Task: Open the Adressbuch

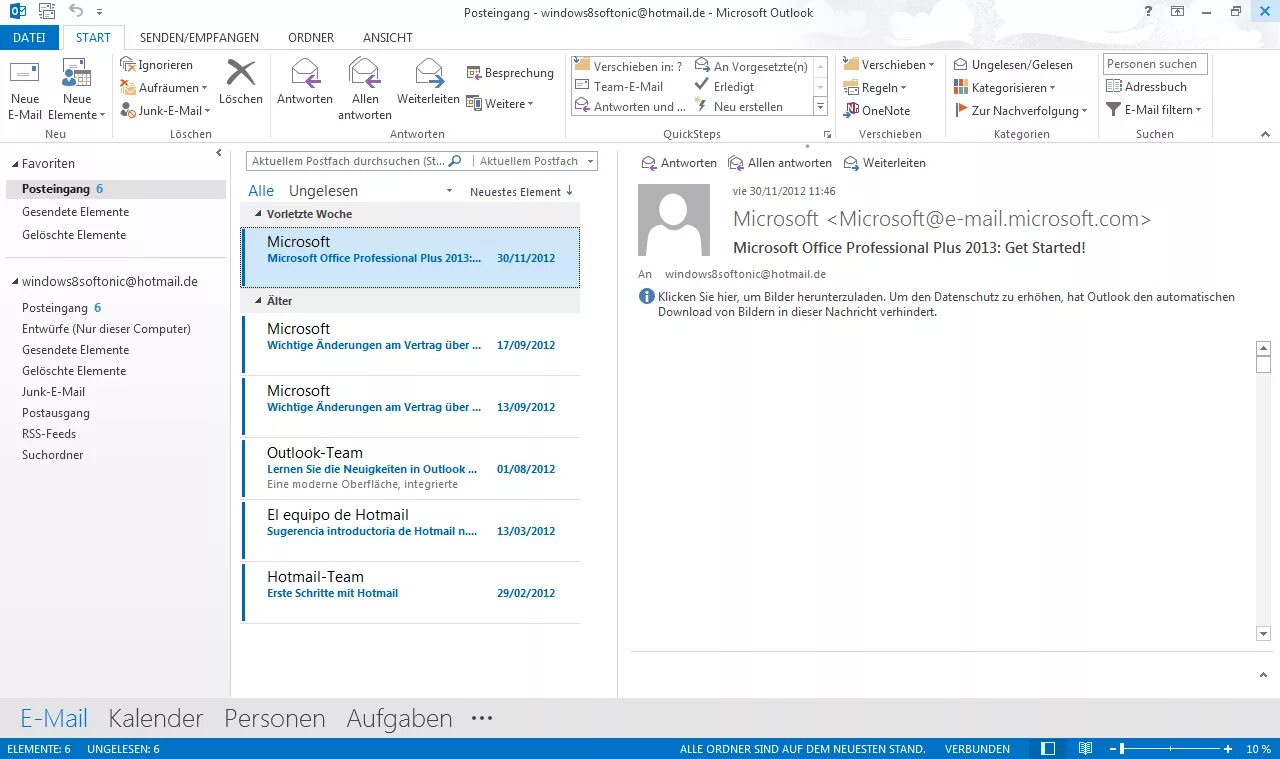Action: point(1146,87)
